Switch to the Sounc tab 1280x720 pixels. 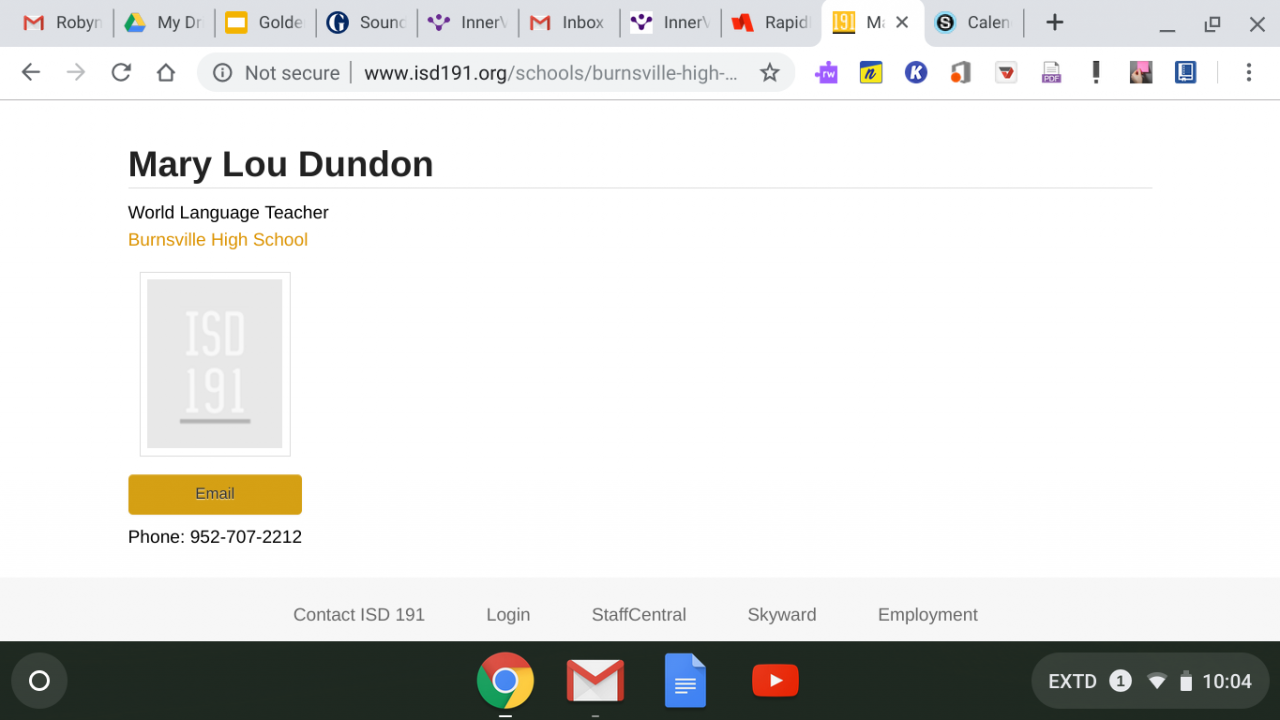[x=366, y=22]
